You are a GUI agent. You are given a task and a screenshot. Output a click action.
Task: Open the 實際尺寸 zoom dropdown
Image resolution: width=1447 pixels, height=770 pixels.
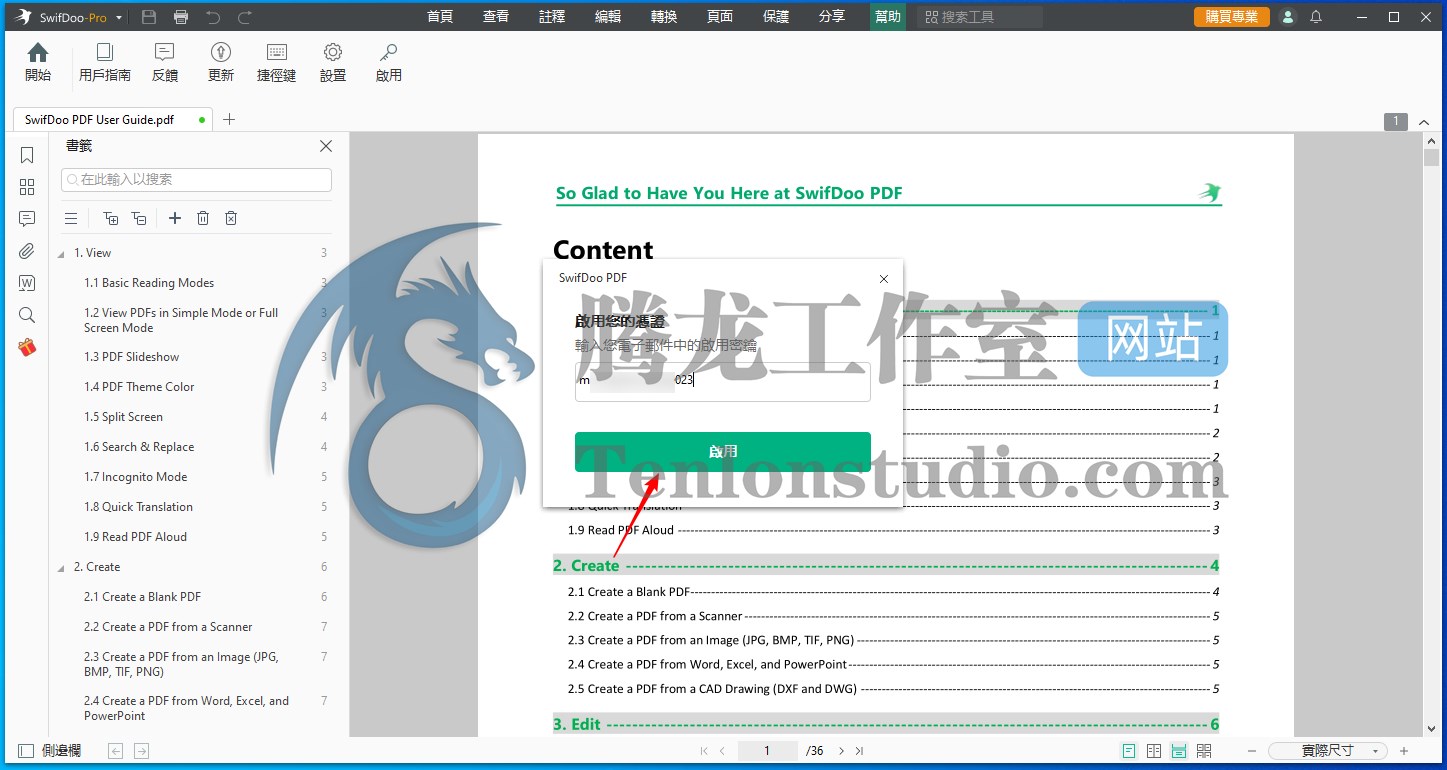tap(1327, 750)
